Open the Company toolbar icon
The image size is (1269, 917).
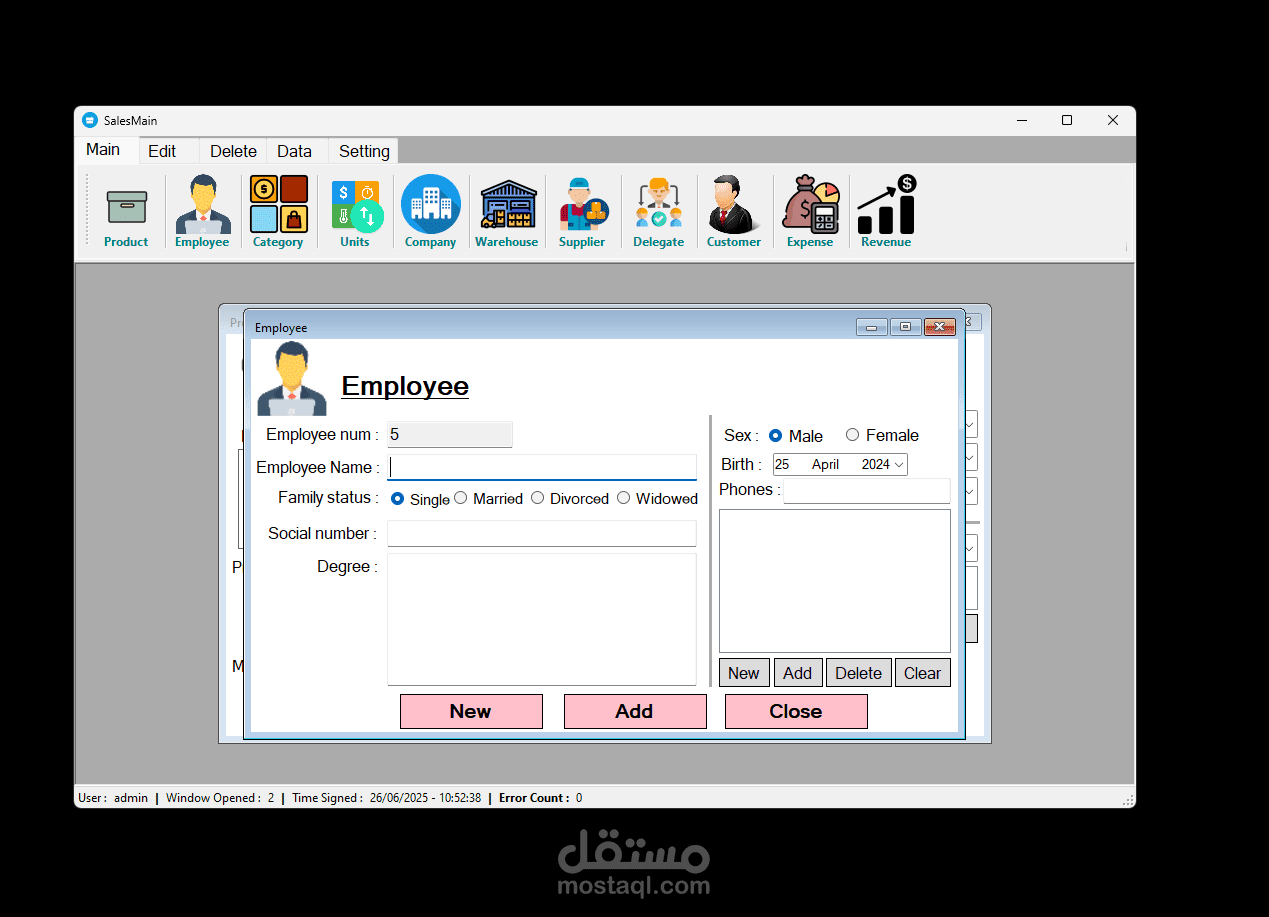tap(431, 212)
